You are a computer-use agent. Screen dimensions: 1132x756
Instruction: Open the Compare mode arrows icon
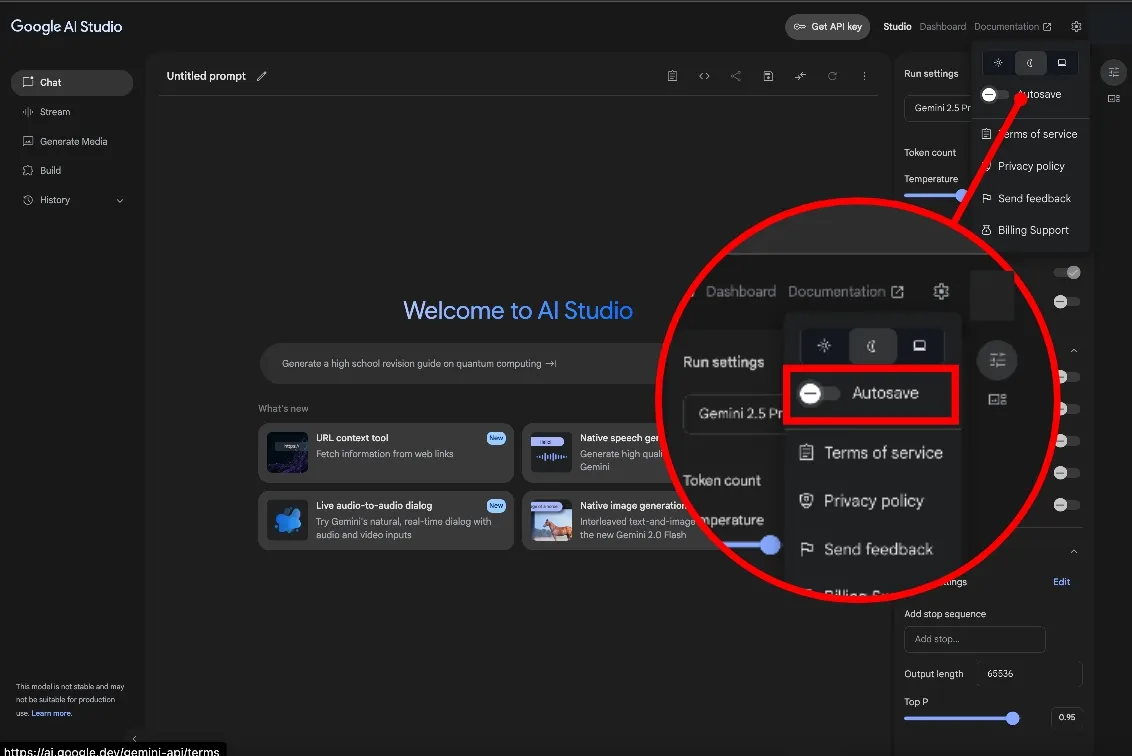click(x=801, y=76)
